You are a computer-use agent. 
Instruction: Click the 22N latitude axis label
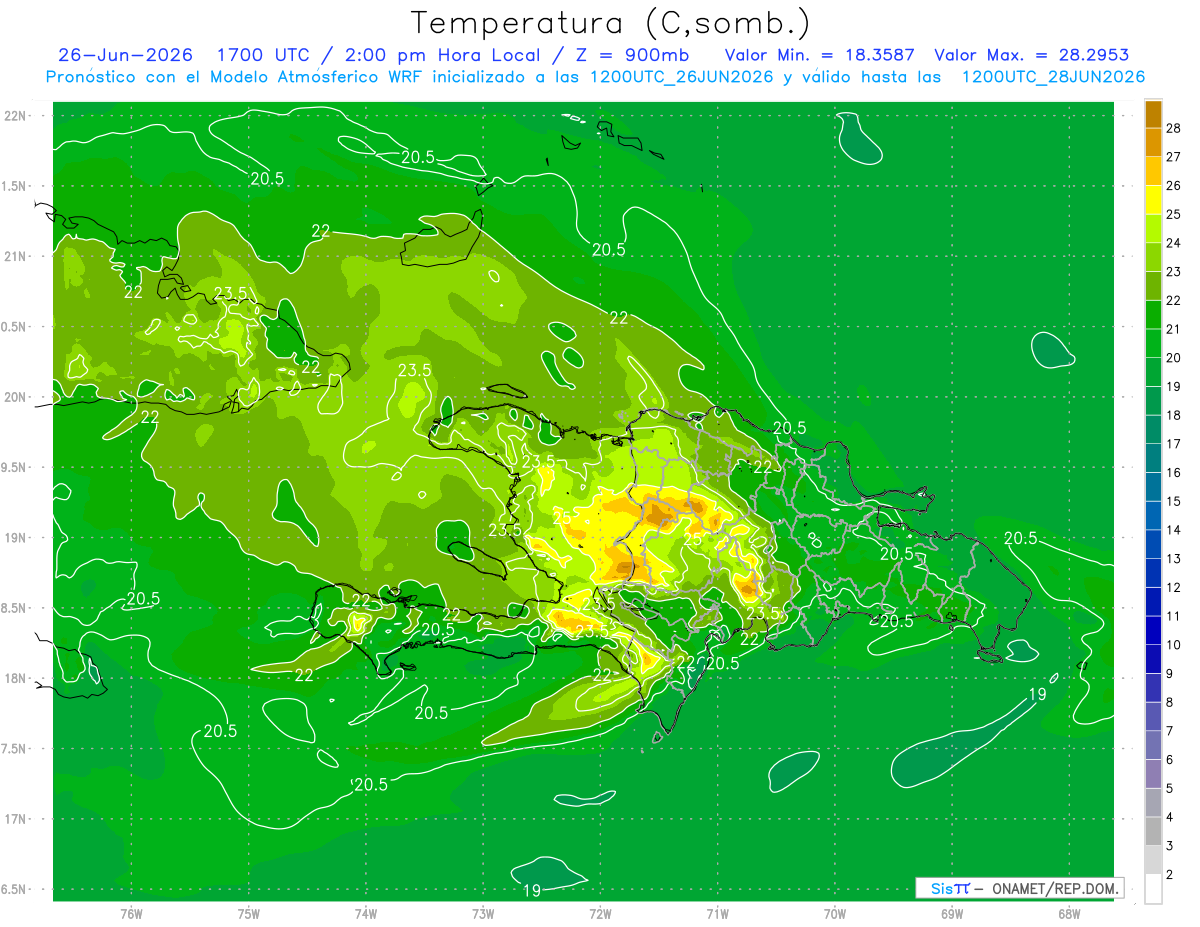click(x=17, y=116)
